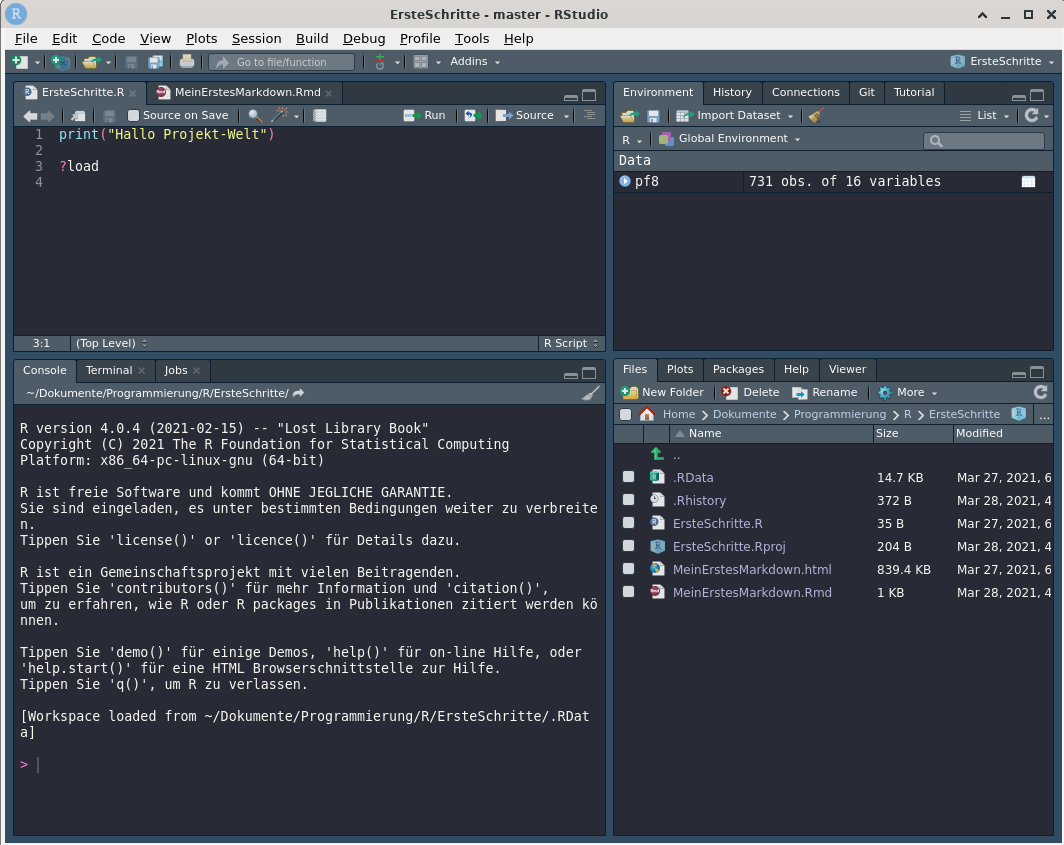This screenshot has height=845, width=1064.
Task: Tick the MeinErstesMarkdown.html checkbox
Action: (628, 569)
